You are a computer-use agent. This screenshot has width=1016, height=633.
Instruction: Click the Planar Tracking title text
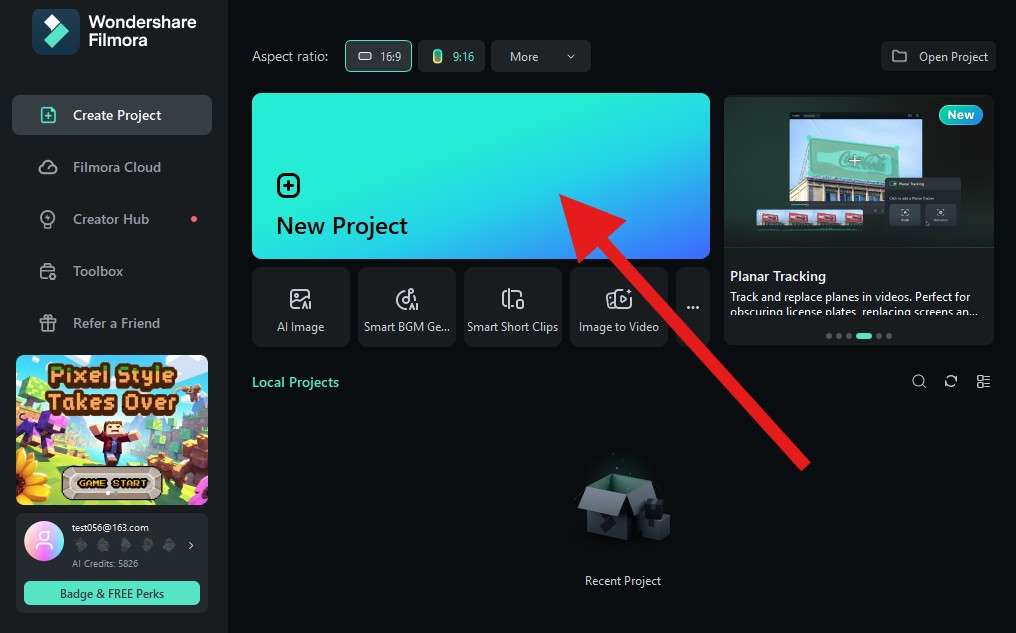coord(778,276)
